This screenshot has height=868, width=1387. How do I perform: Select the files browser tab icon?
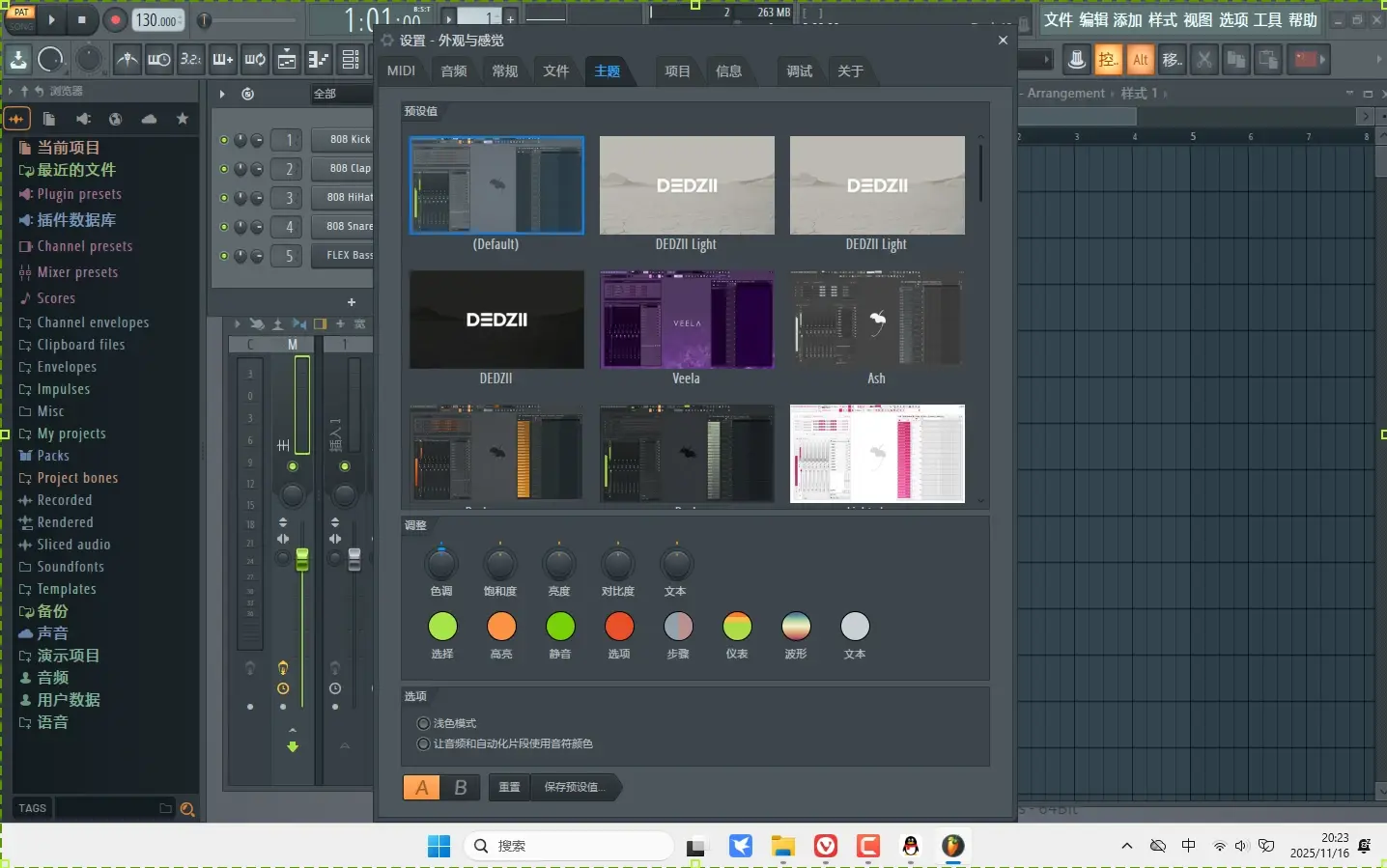pyautogui.click(x=49, y=119)
